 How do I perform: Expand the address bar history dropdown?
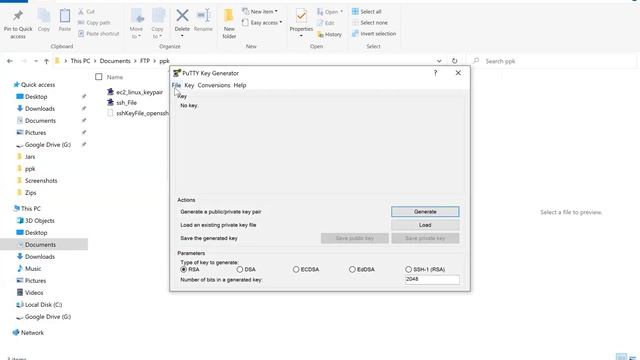[x=439, y=61]
